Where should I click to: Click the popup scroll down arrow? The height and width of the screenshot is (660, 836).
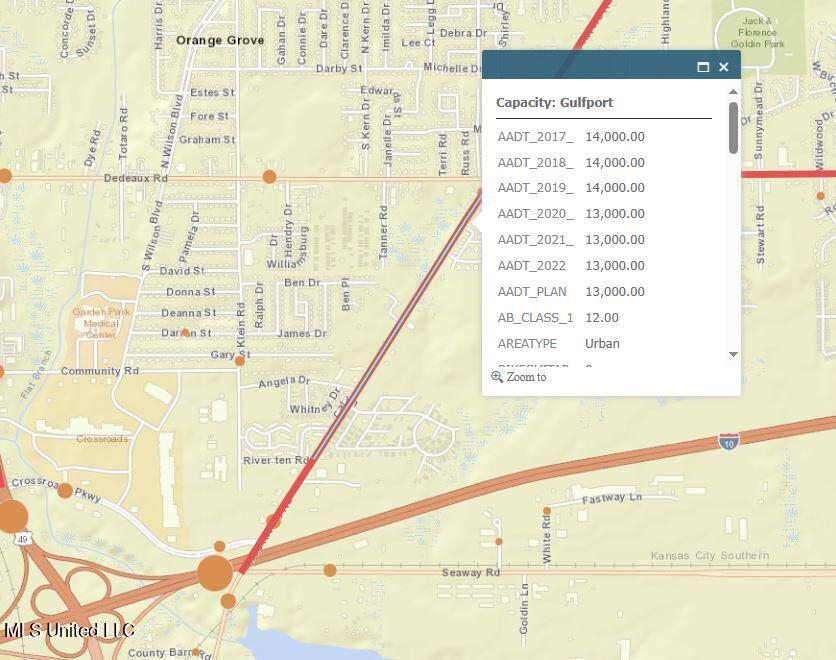pyautogui.click(x=733, y=354)
